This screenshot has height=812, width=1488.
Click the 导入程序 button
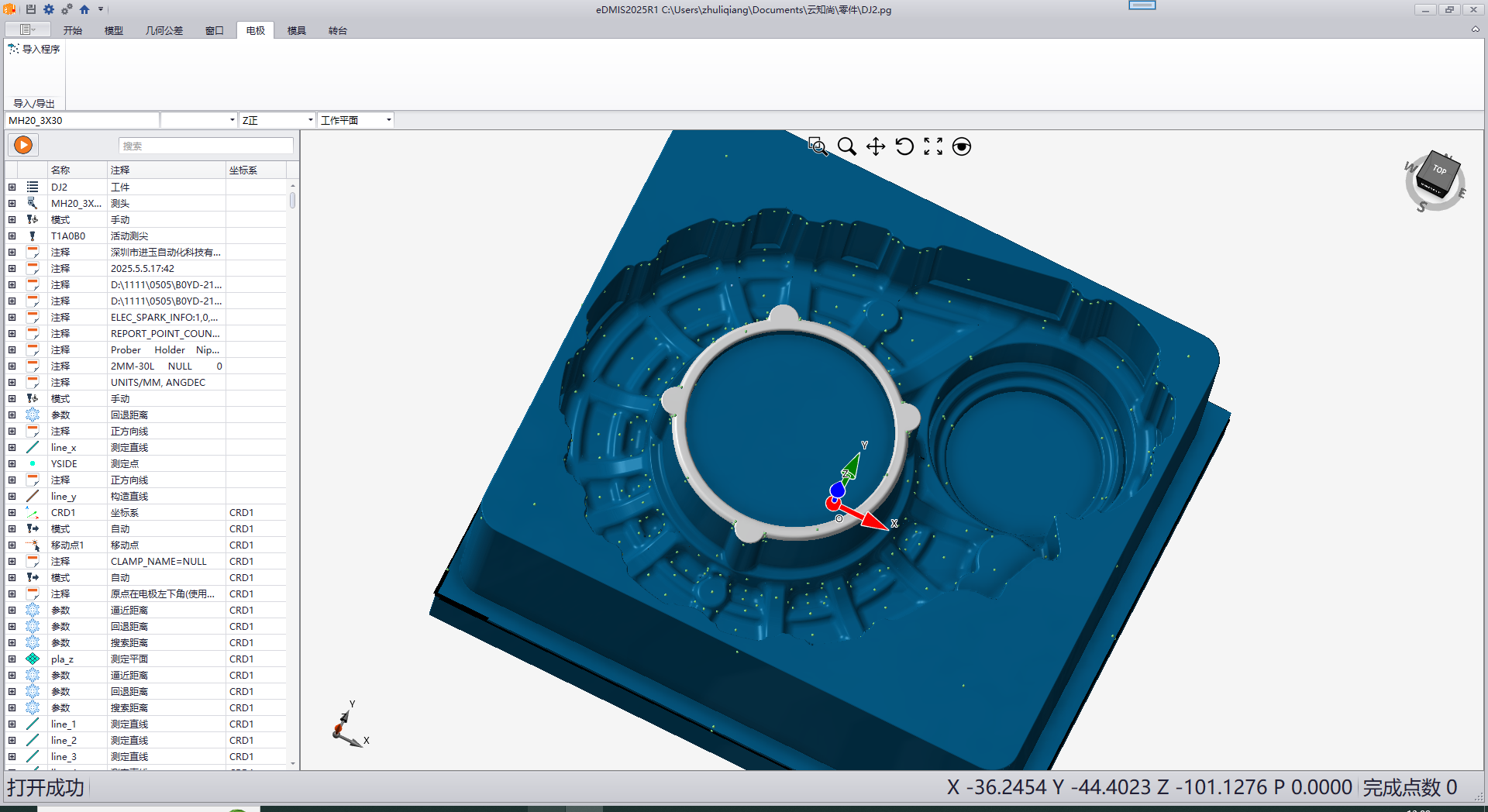(34, 49)
